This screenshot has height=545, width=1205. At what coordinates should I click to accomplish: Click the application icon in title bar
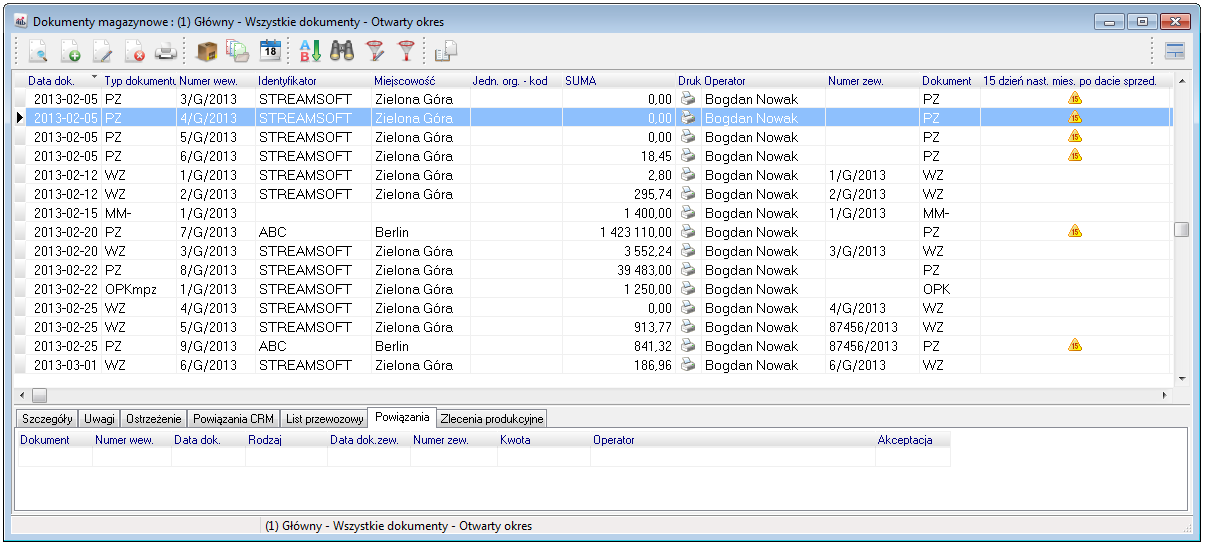pos(22,21)
